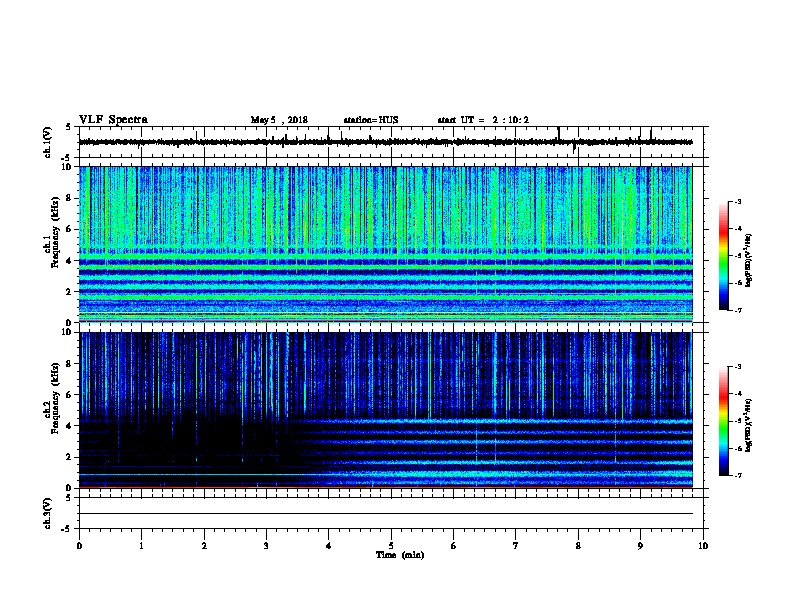Click the "start UT = 2:10:2" label
This screenshot has width=792, height=612.
[483, 120]
